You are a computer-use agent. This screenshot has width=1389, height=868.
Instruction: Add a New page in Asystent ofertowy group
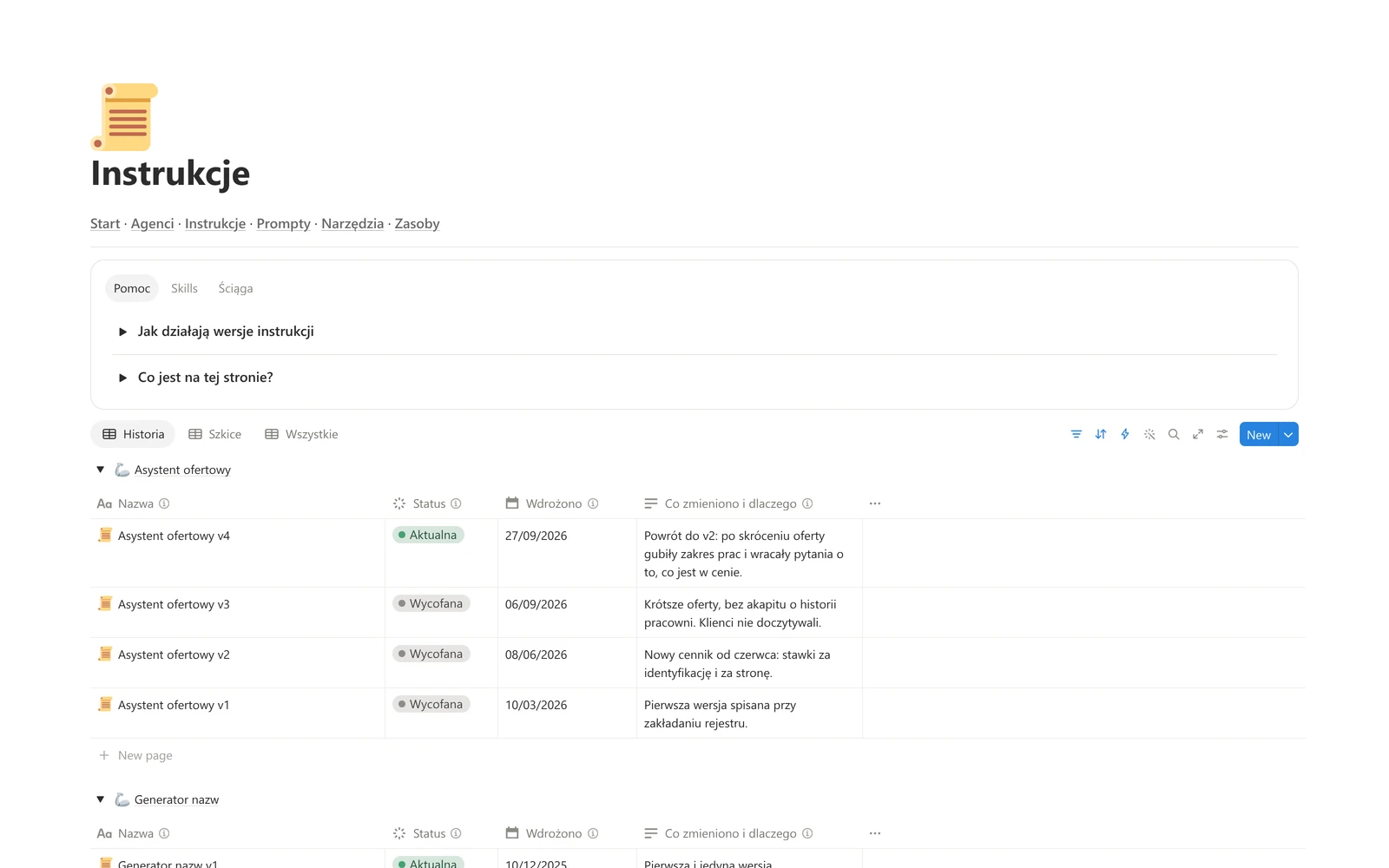pos(135,755)
